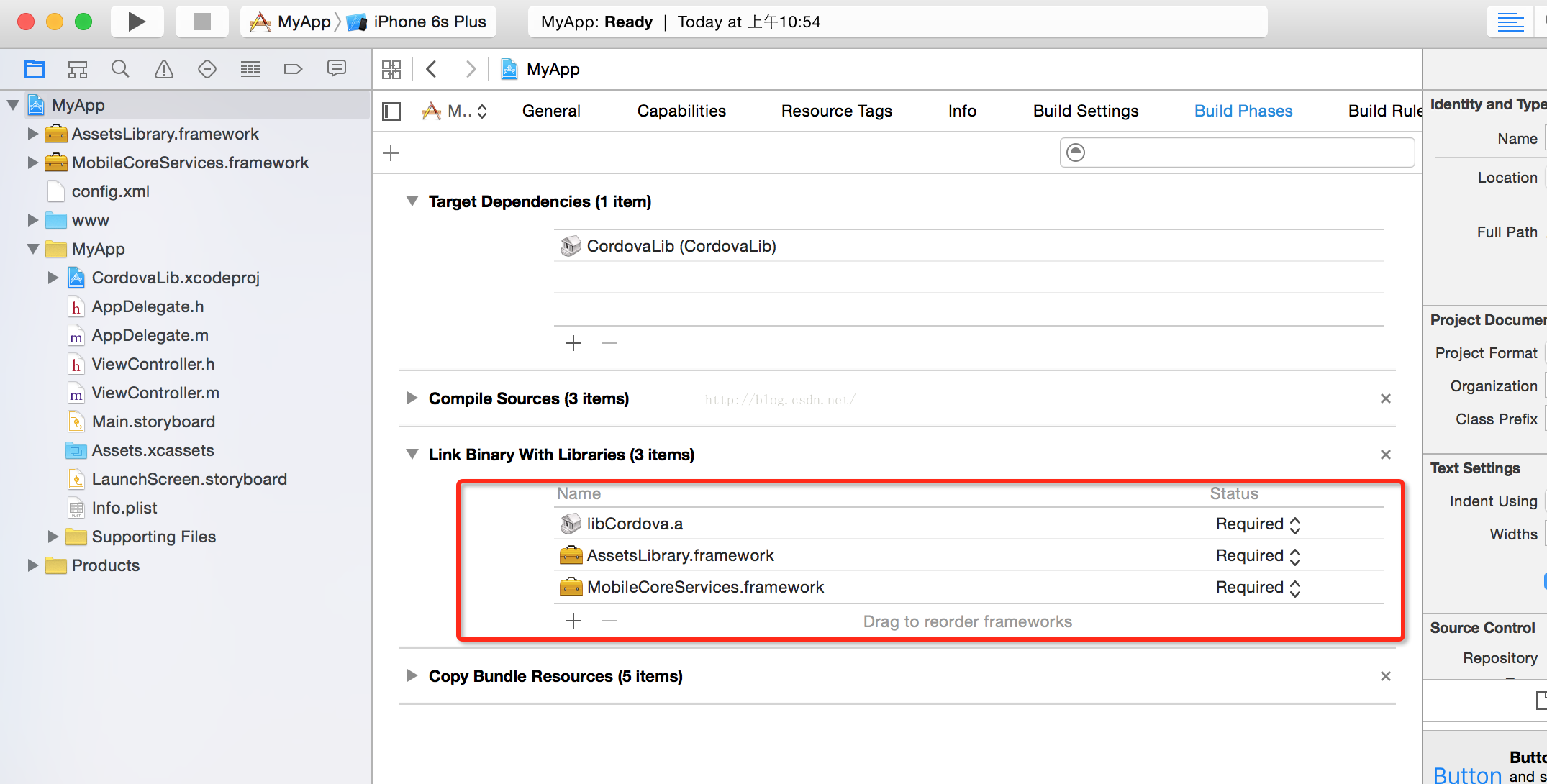This screenshot has width=1547, height=784.
Task: Choose the MyApp scheme in toolbar
Action: [x=289, y=22]
